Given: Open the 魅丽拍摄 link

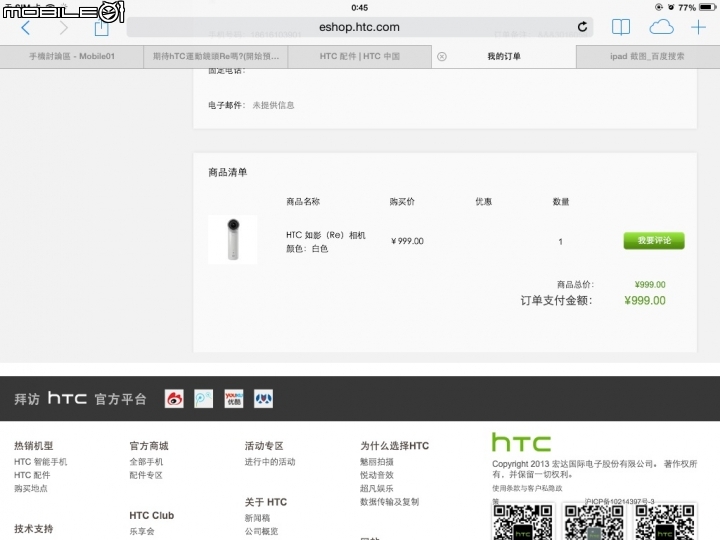Looking at the screenshot, I should pos(377,462).
